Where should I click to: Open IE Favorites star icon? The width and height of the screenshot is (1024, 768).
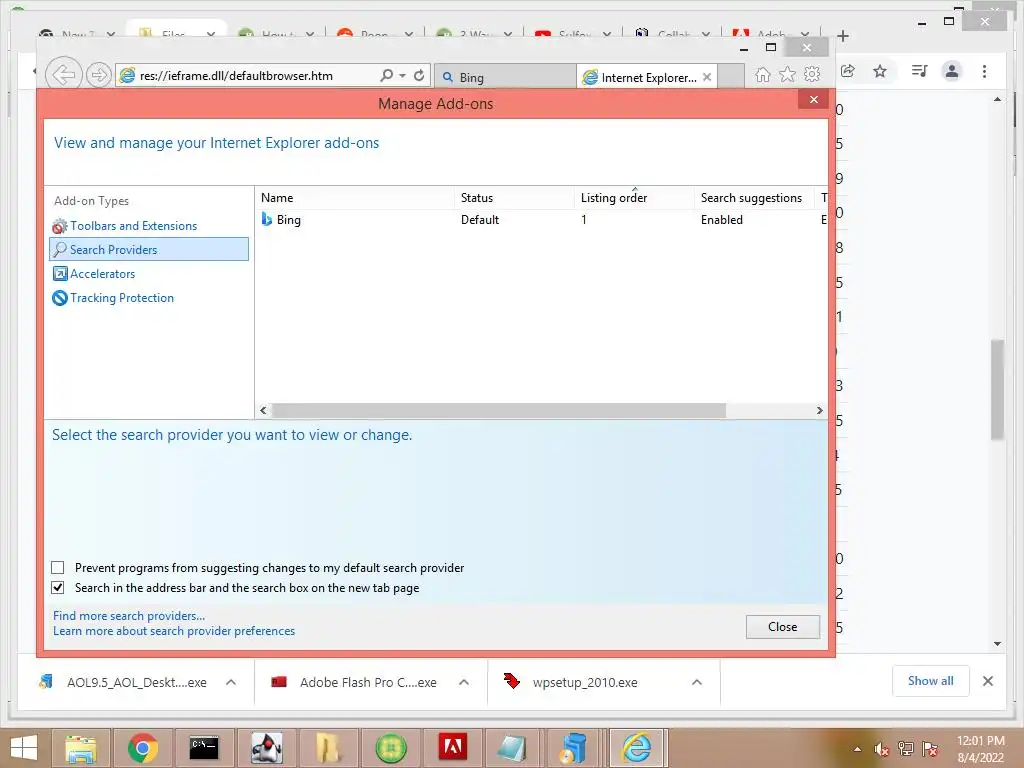[787, 74]
